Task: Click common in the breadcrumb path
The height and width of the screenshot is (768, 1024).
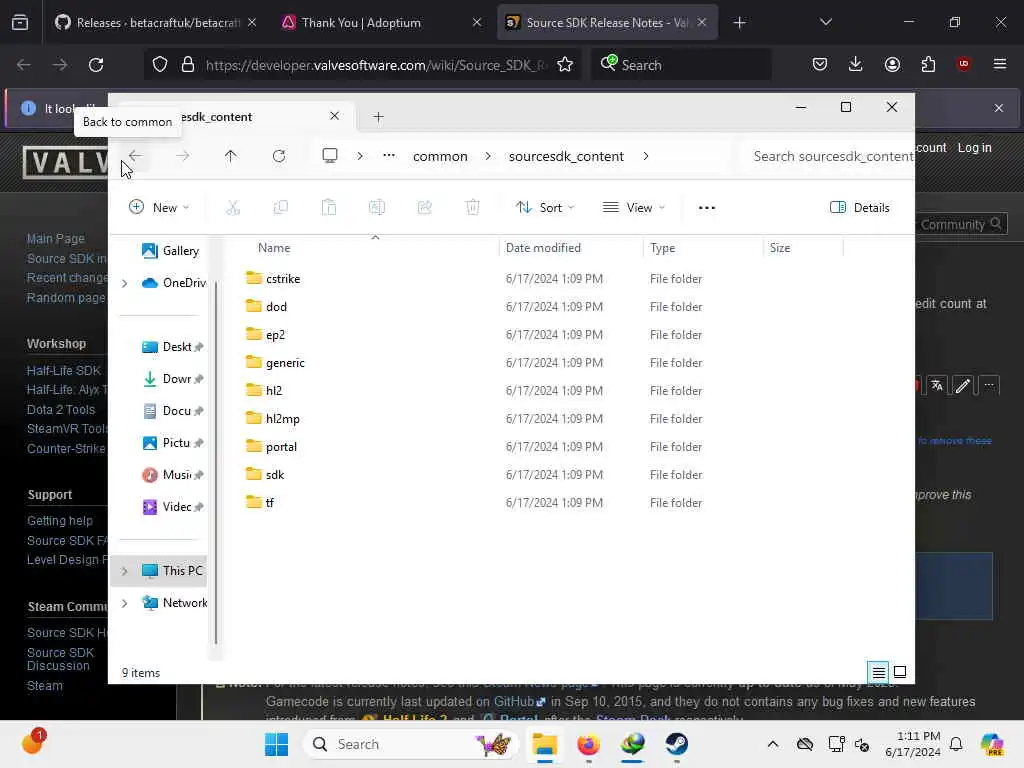Action: 440,156
